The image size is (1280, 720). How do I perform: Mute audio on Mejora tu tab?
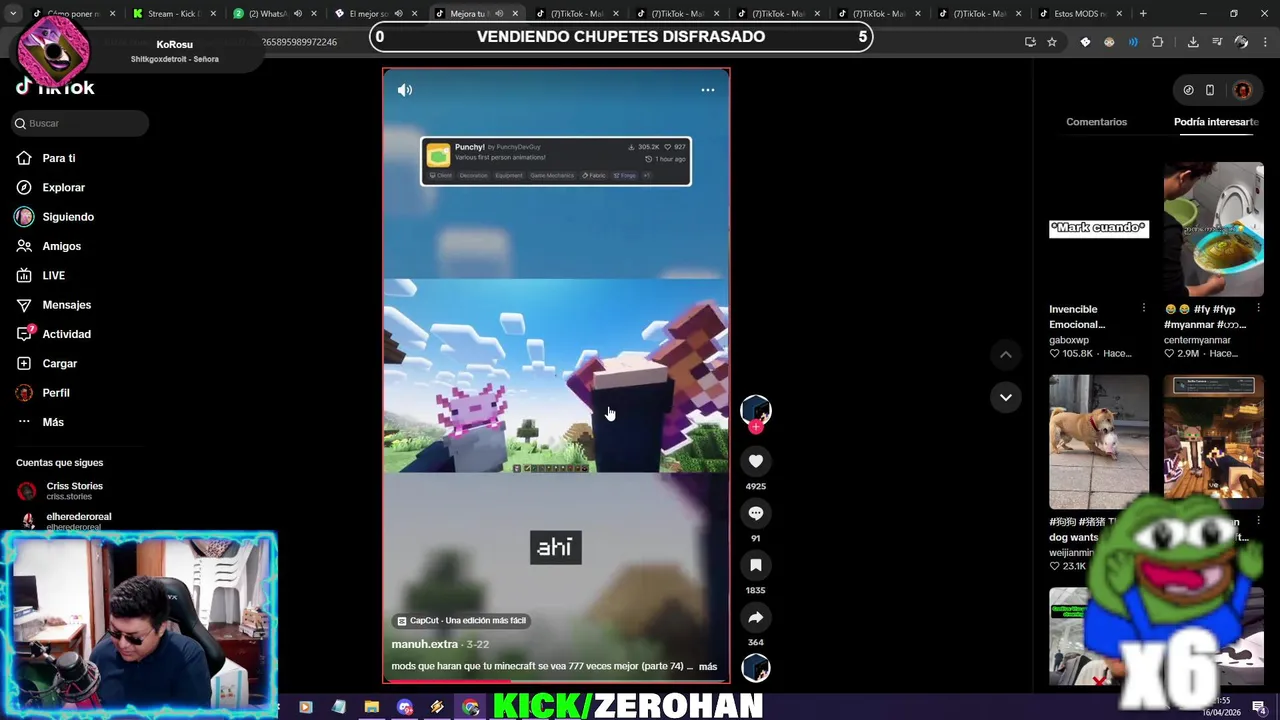(500, 14)
